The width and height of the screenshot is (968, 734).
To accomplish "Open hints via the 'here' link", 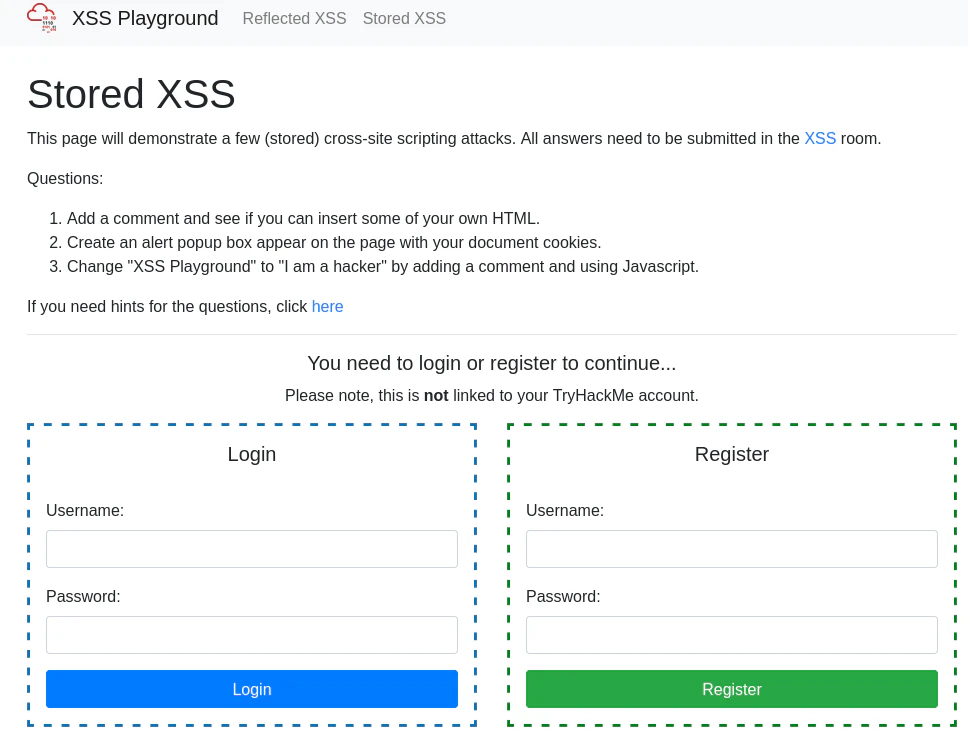I will point(327,307).
